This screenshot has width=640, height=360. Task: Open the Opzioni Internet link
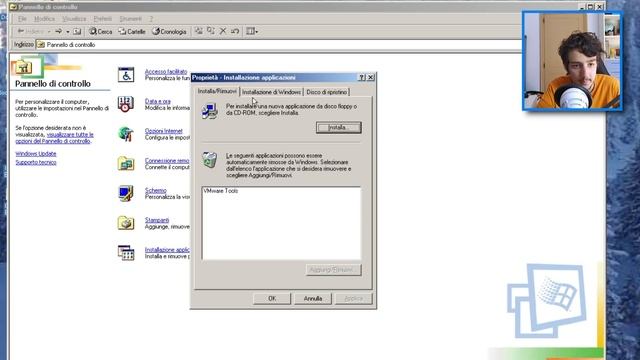[163, 131]
